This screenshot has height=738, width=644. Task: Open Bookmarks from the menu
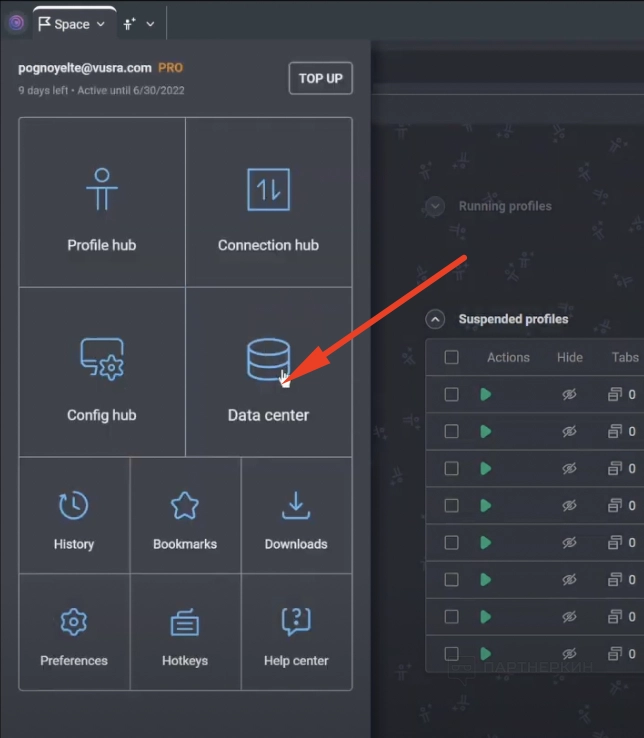[x=185, y=516]
